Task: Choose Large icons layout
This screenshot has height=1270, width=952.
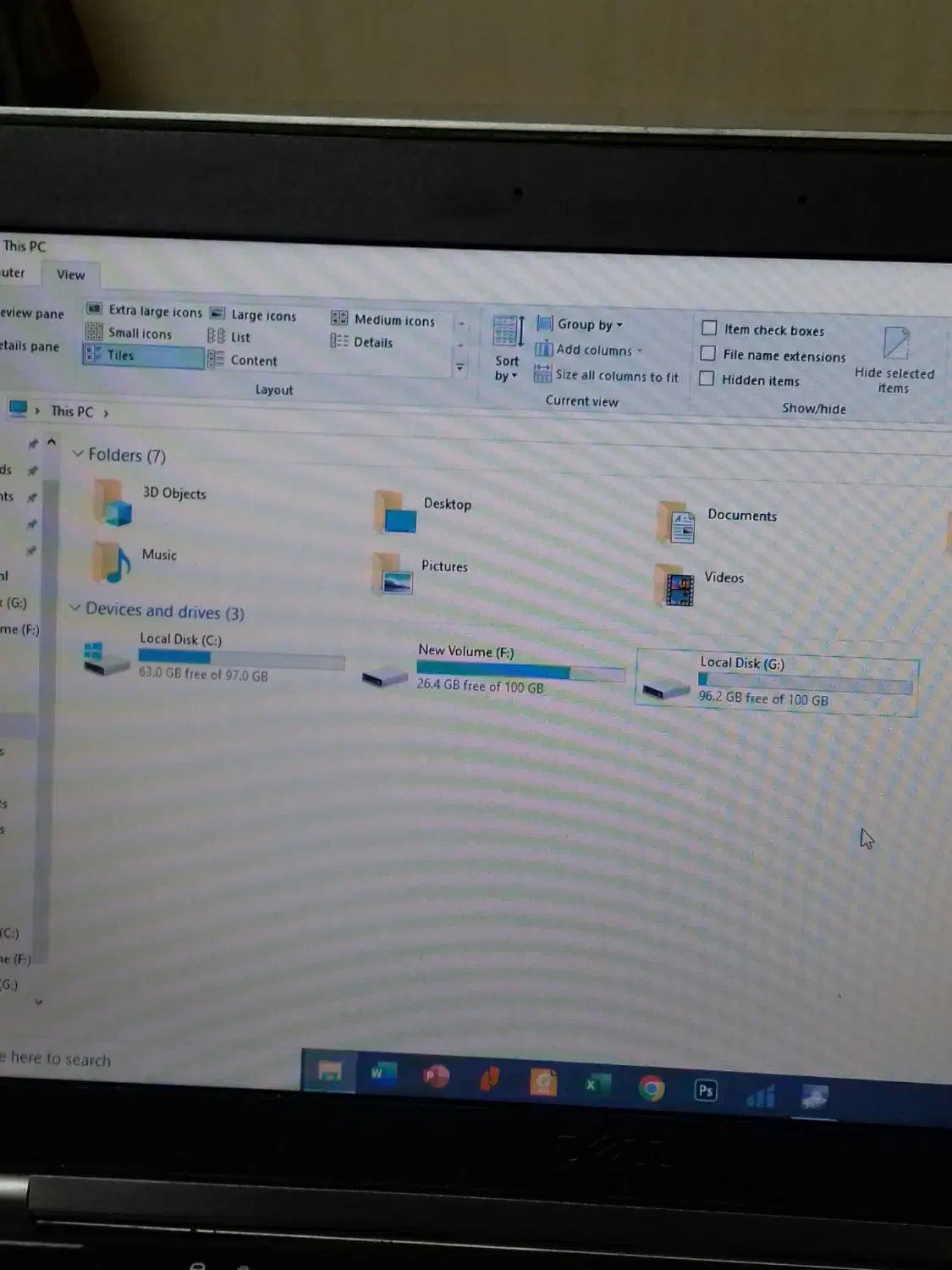Action: tap(253, 315)
